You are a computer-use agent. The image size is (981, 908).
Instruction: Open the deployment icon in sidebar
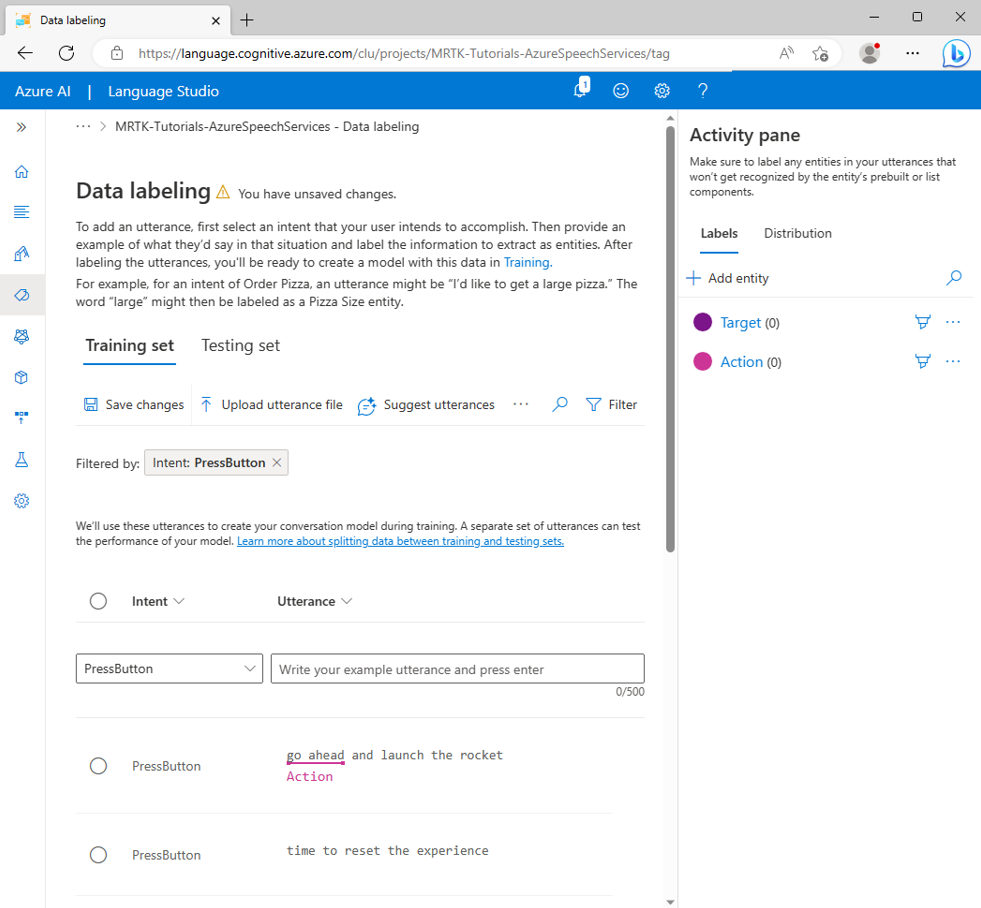(x=21, y=417)
